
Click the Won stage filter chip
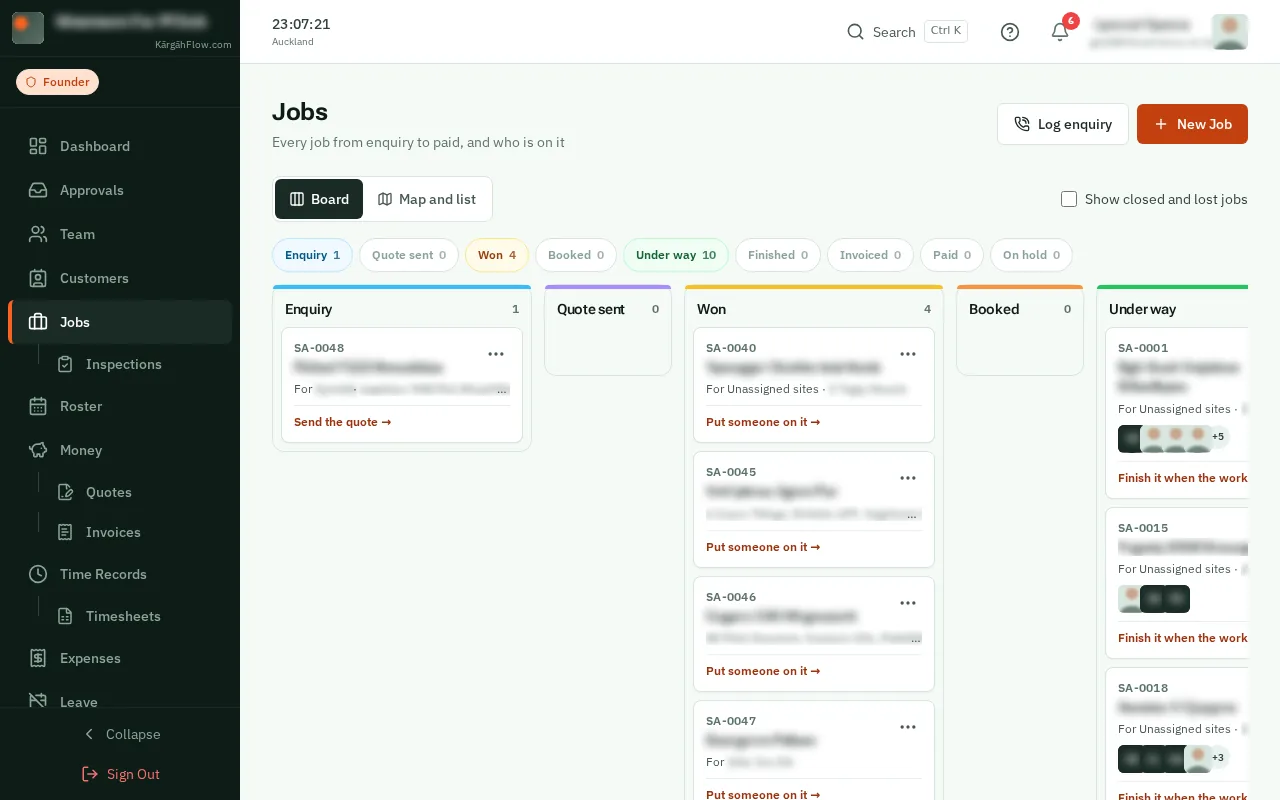(x=497, y=255)
